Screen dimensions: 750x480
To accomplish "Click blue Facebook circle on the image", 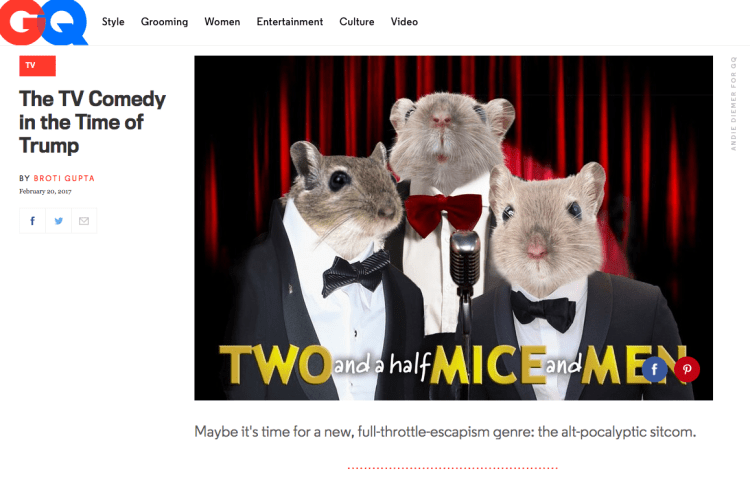I will click(x=654, y=369).
